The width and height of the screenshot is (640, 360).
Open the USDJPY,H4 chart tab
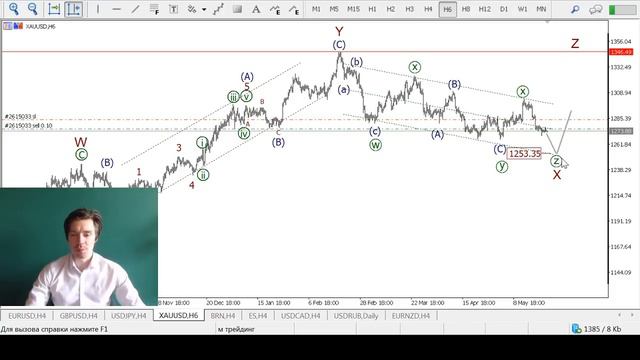(x=129, y=316)
